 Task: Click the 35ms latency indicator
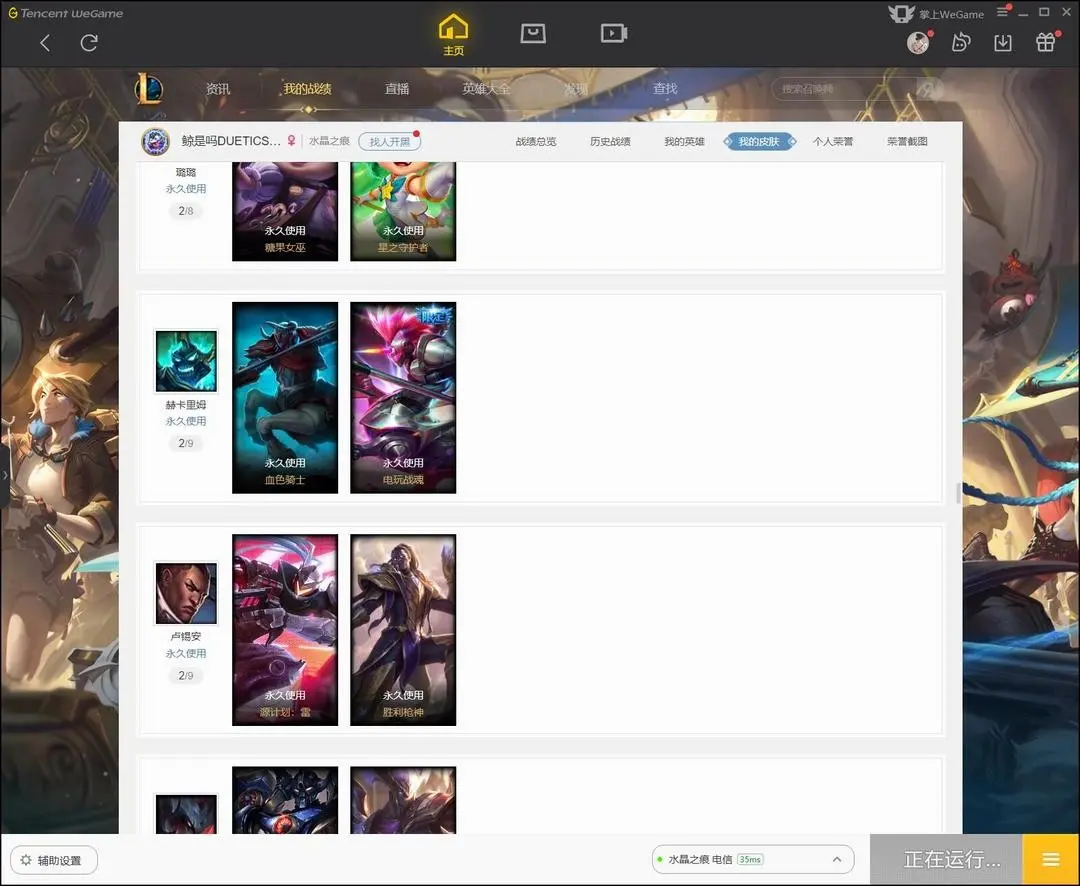pos(750,859)
